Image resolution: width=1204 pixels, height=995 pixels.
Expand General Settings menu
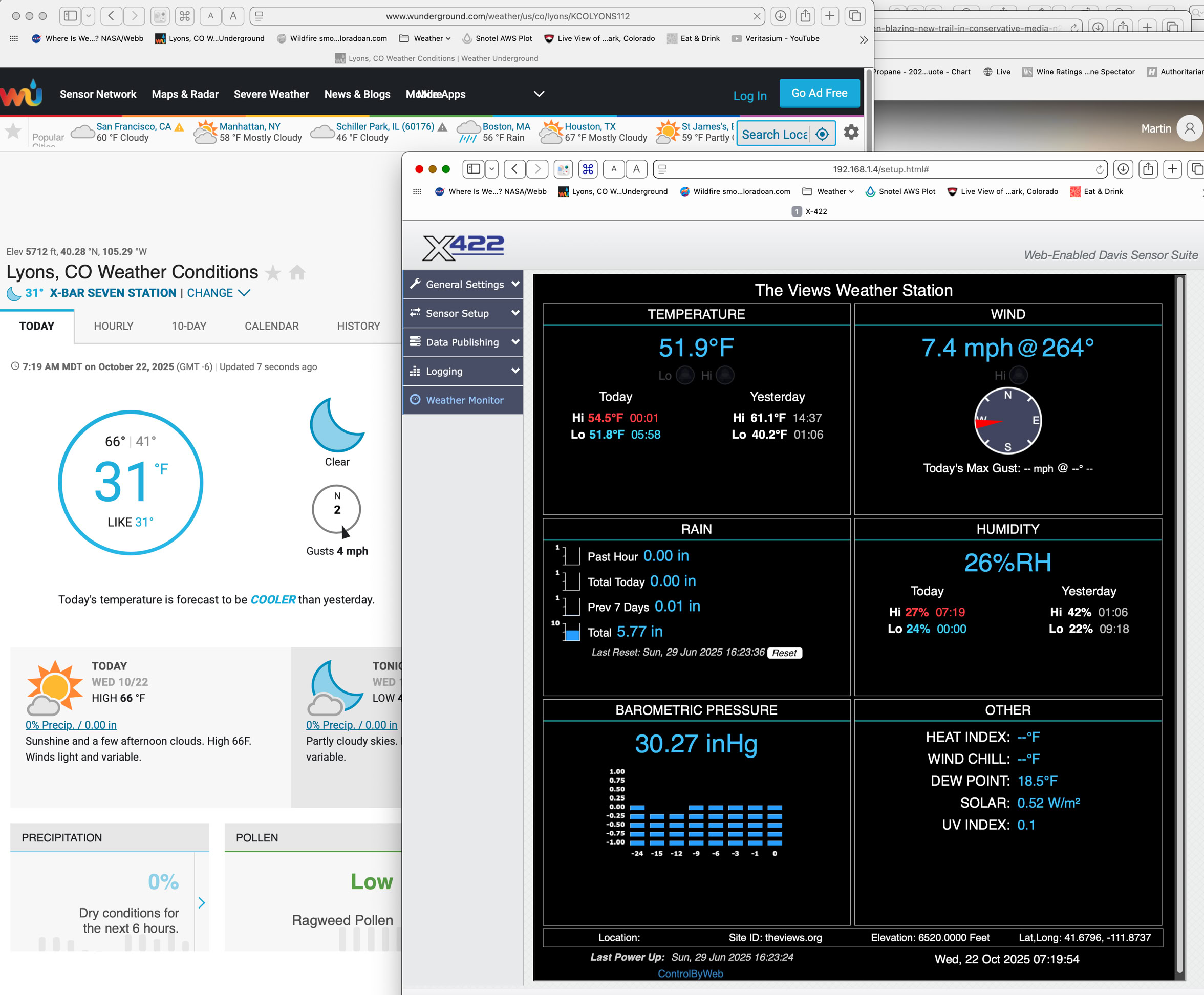(x=463, y=284)
